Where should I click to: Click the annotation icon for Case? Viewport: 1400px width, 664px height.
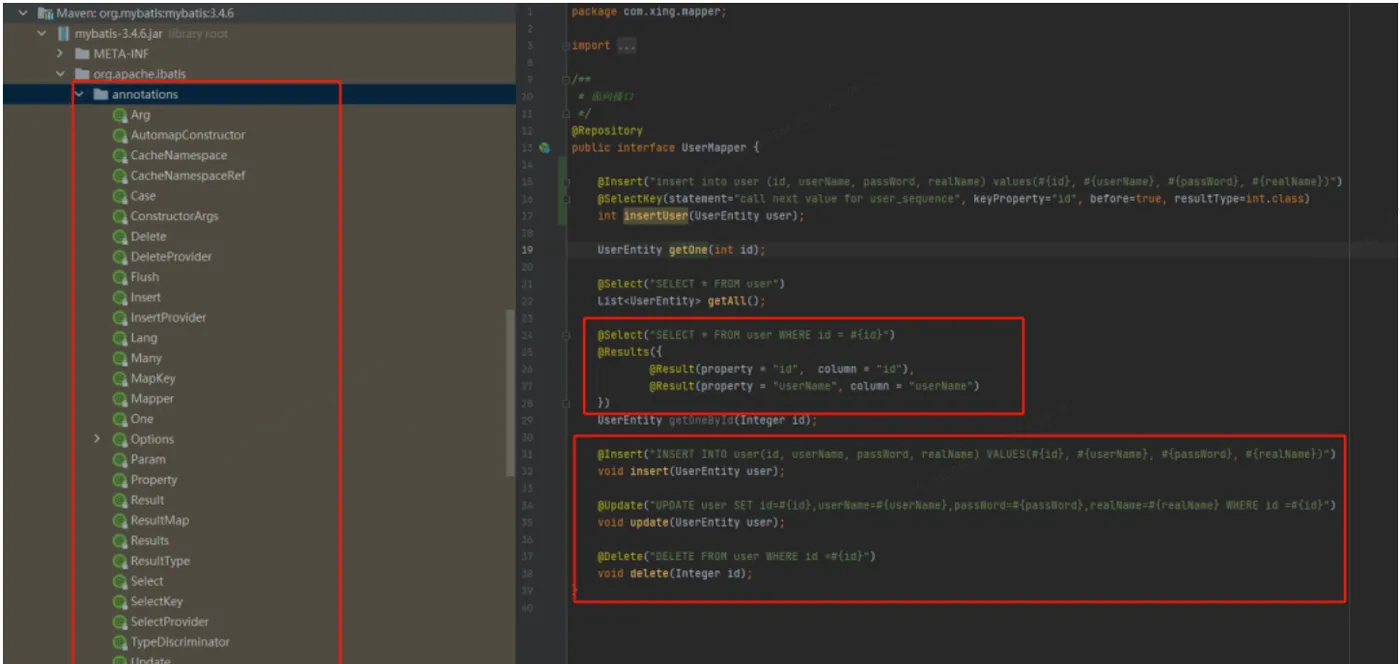pos(120,196)
